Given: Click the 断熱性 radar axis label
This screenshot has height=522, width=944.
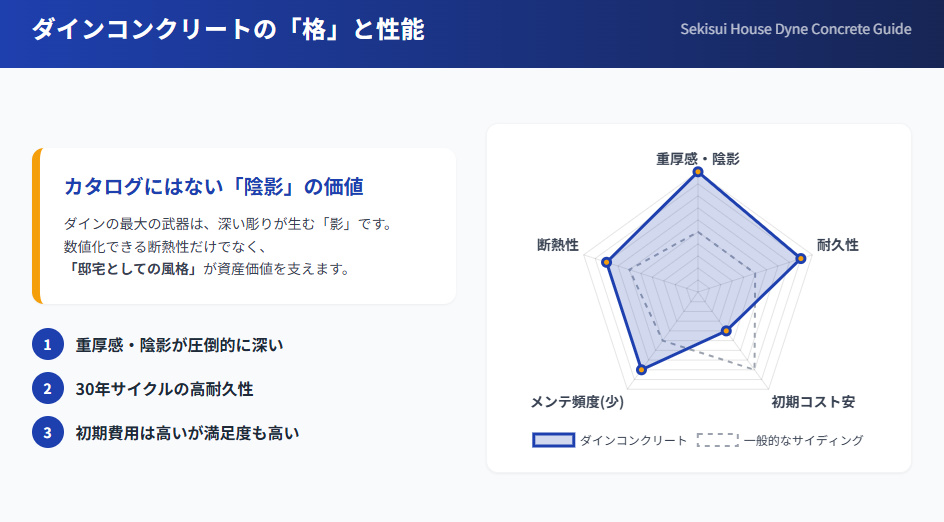Looking at the screenshot, I should [558, 245].
